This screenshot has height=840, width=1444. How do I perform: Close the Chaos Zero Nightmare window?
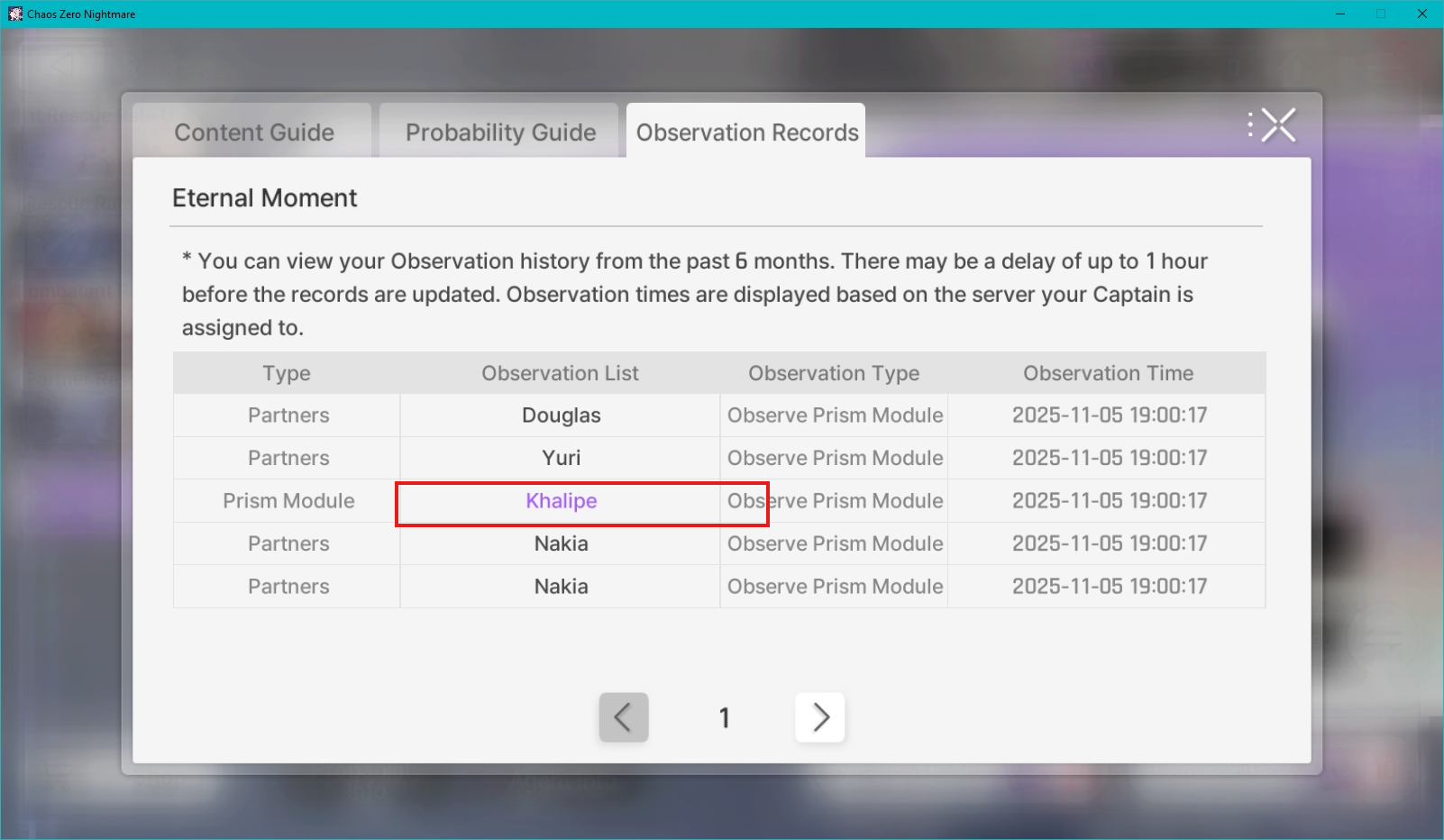(1422, 14)
